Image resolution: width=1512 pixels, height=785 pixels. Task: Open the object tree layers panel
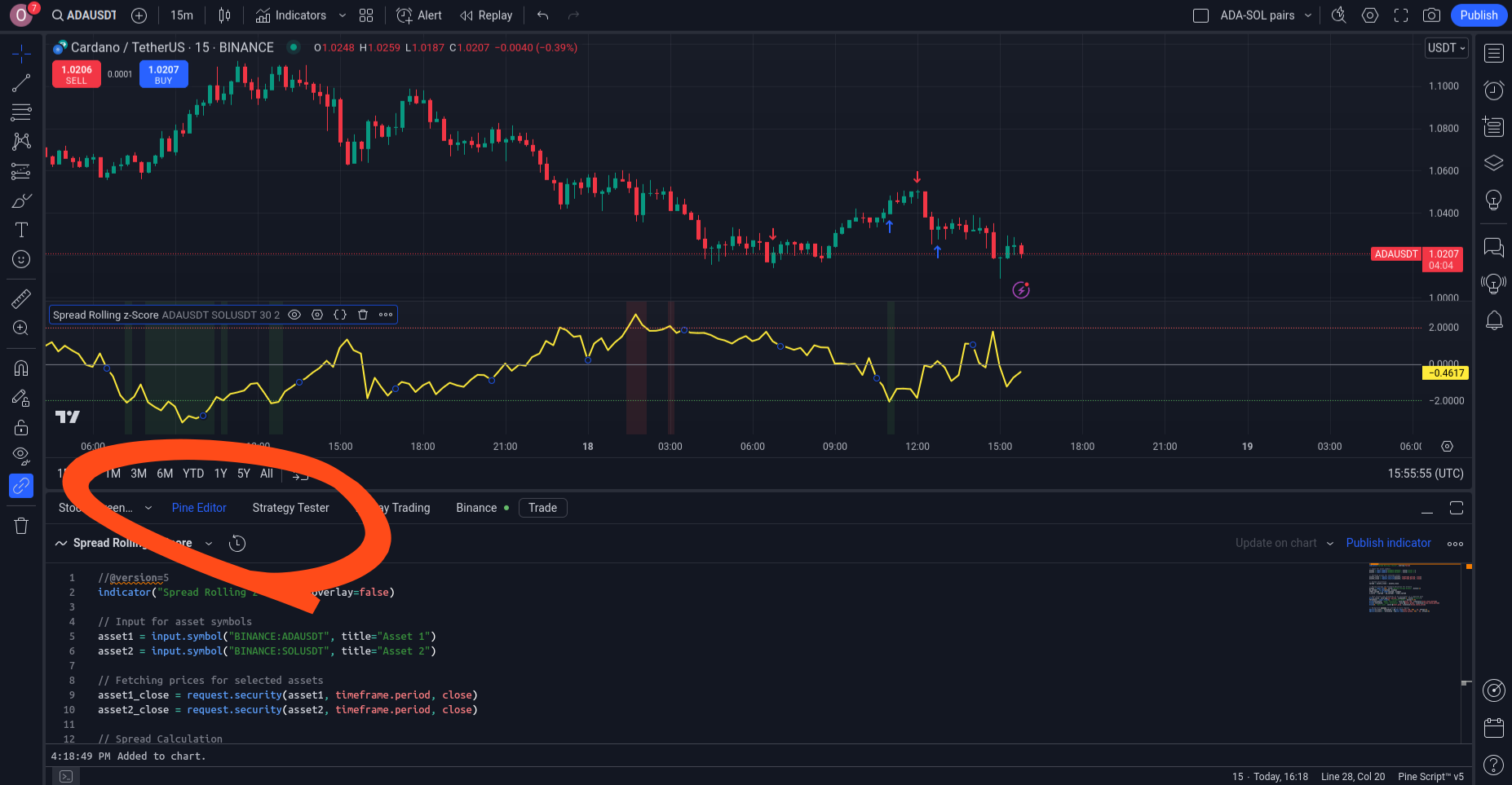tap(1494, 163)
